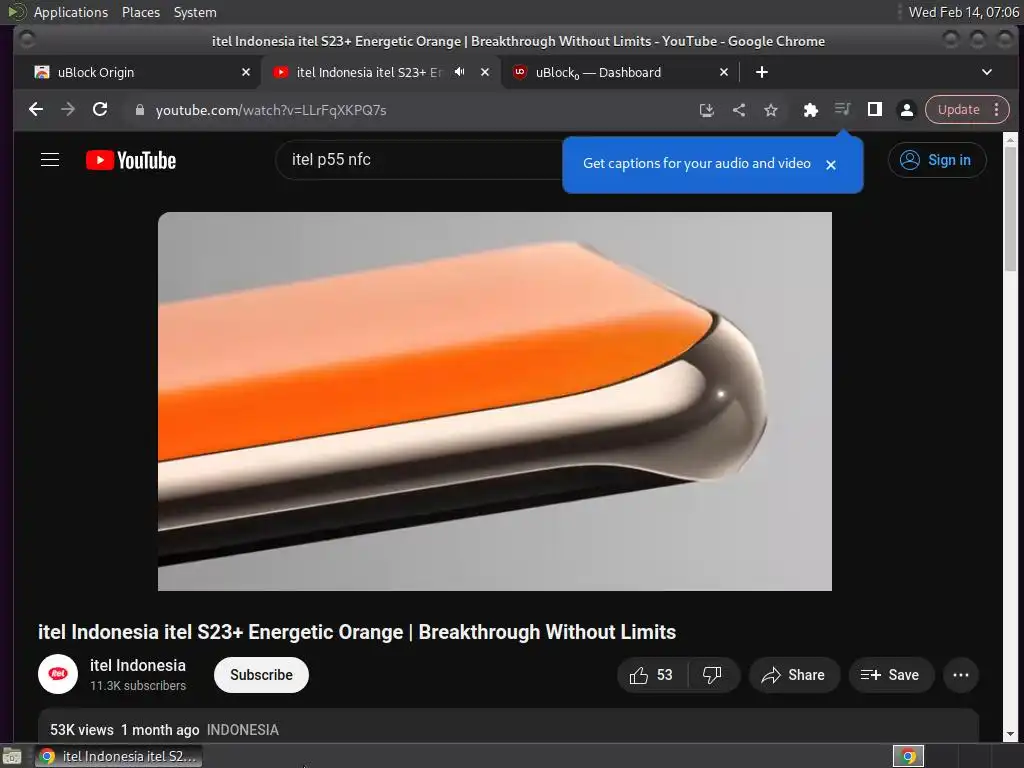1024x768 pixels.
Task: Click the address bar URL
Action: point(270,110)
